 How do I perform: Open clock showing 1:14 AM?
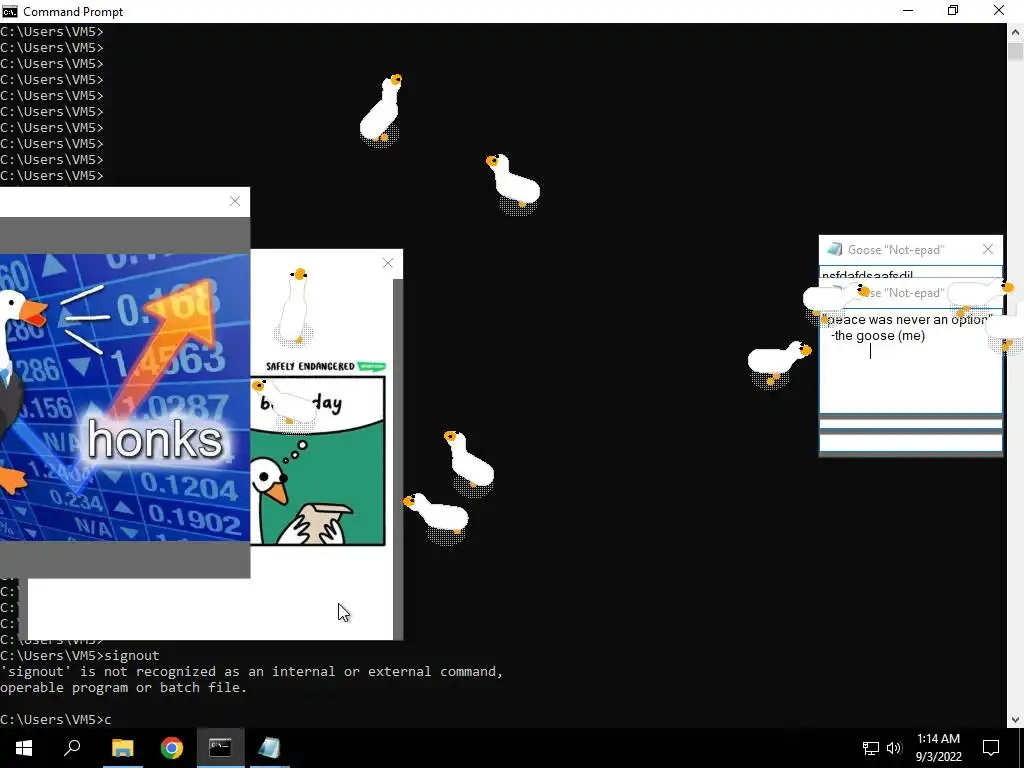click(938, 748)
